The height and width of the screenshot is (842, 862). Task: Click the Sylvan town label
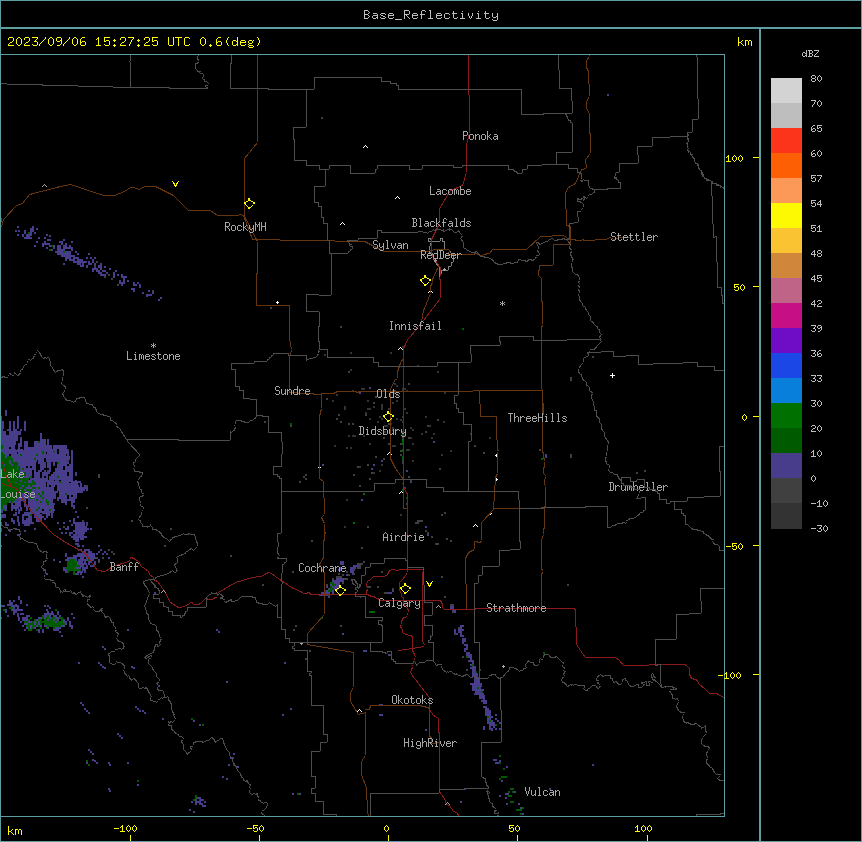(x=390, y=245)
